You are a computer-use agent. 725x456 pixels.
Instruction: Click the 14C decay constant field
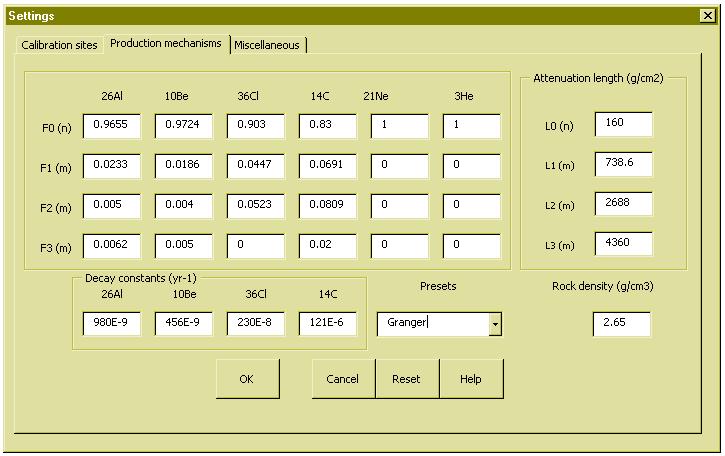coord(327,324)
